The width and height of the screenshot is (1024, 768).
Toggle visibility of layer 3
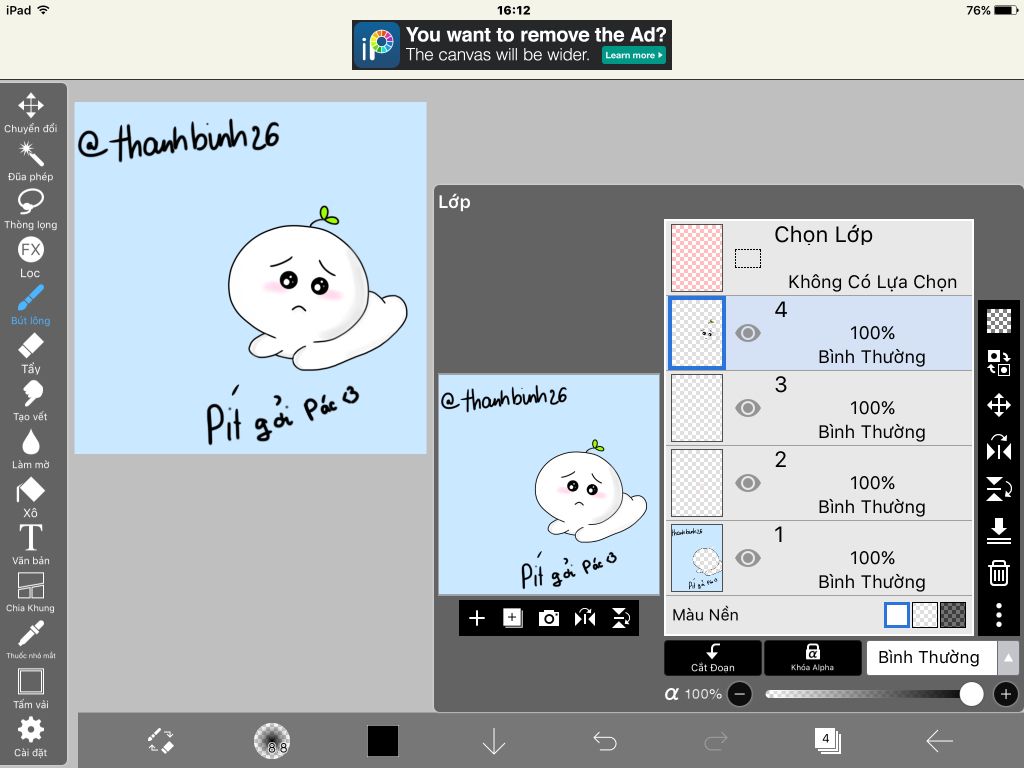pyautogui.click(x=748, y=408)
